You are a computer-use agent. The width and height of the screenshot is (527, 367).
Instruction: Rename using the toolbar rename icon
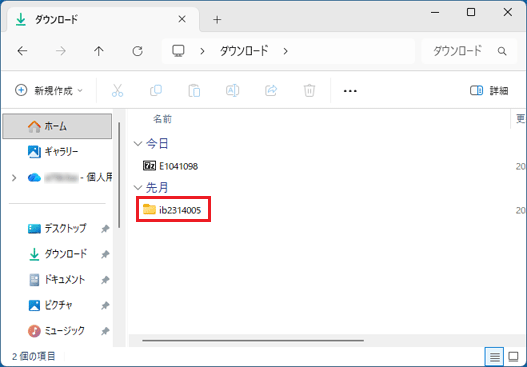[x=233, y=91]
